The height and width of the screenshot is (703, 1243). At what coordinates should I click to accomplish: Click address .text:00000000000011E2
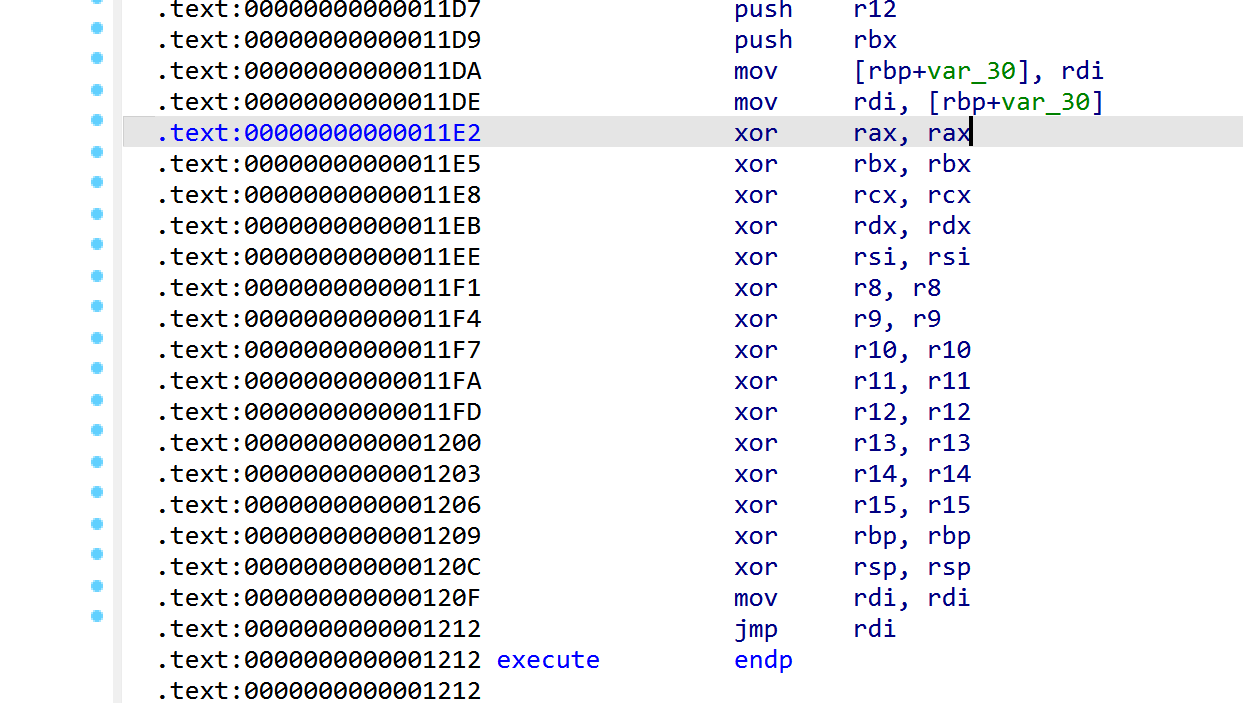[319, 133]
